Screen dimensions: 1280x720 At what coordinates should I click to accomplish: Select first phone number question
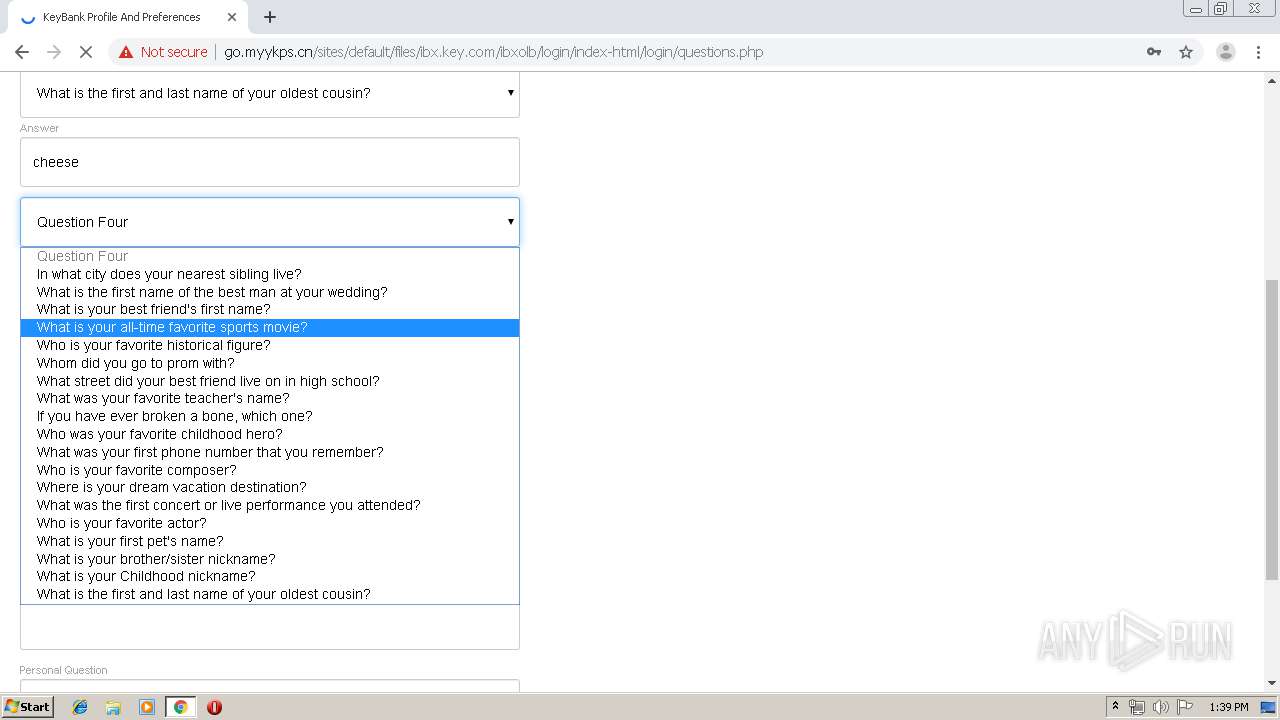click(270, 452)
